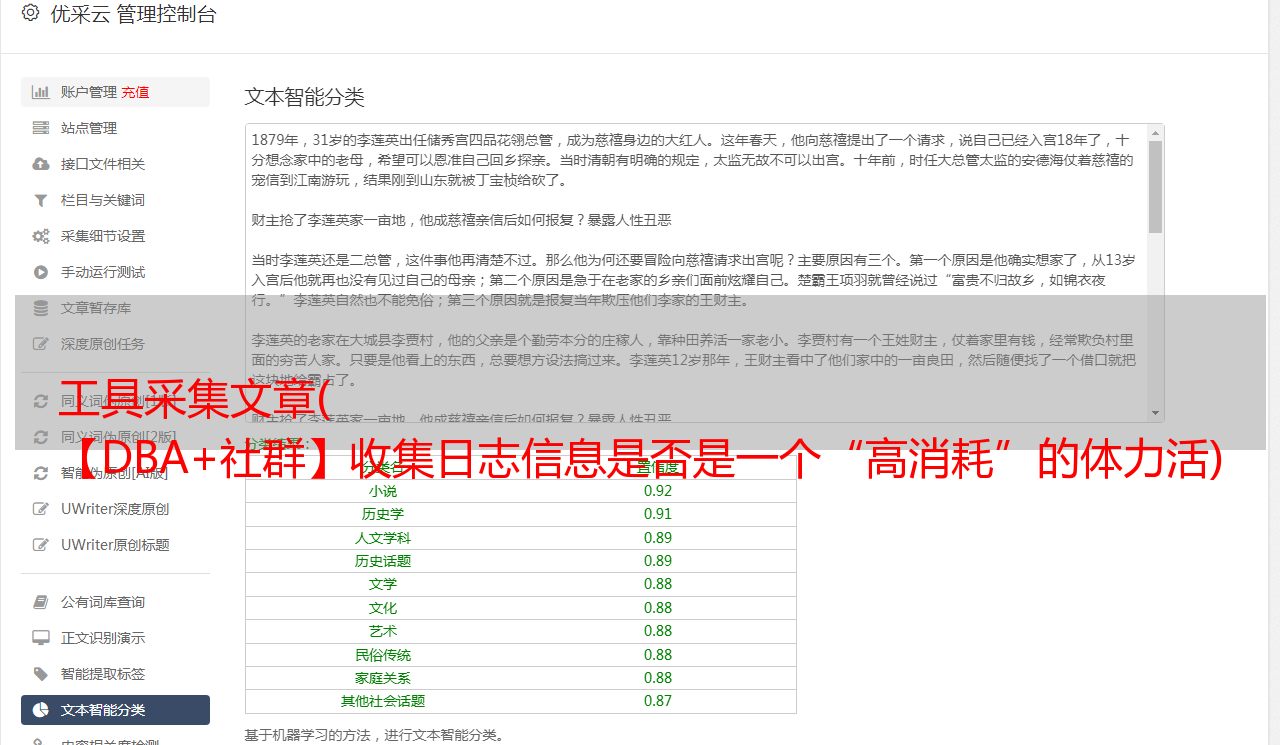Select the 小说 category cell
The width and height of the screenshot is (1280, 745).
coord(383,491)
